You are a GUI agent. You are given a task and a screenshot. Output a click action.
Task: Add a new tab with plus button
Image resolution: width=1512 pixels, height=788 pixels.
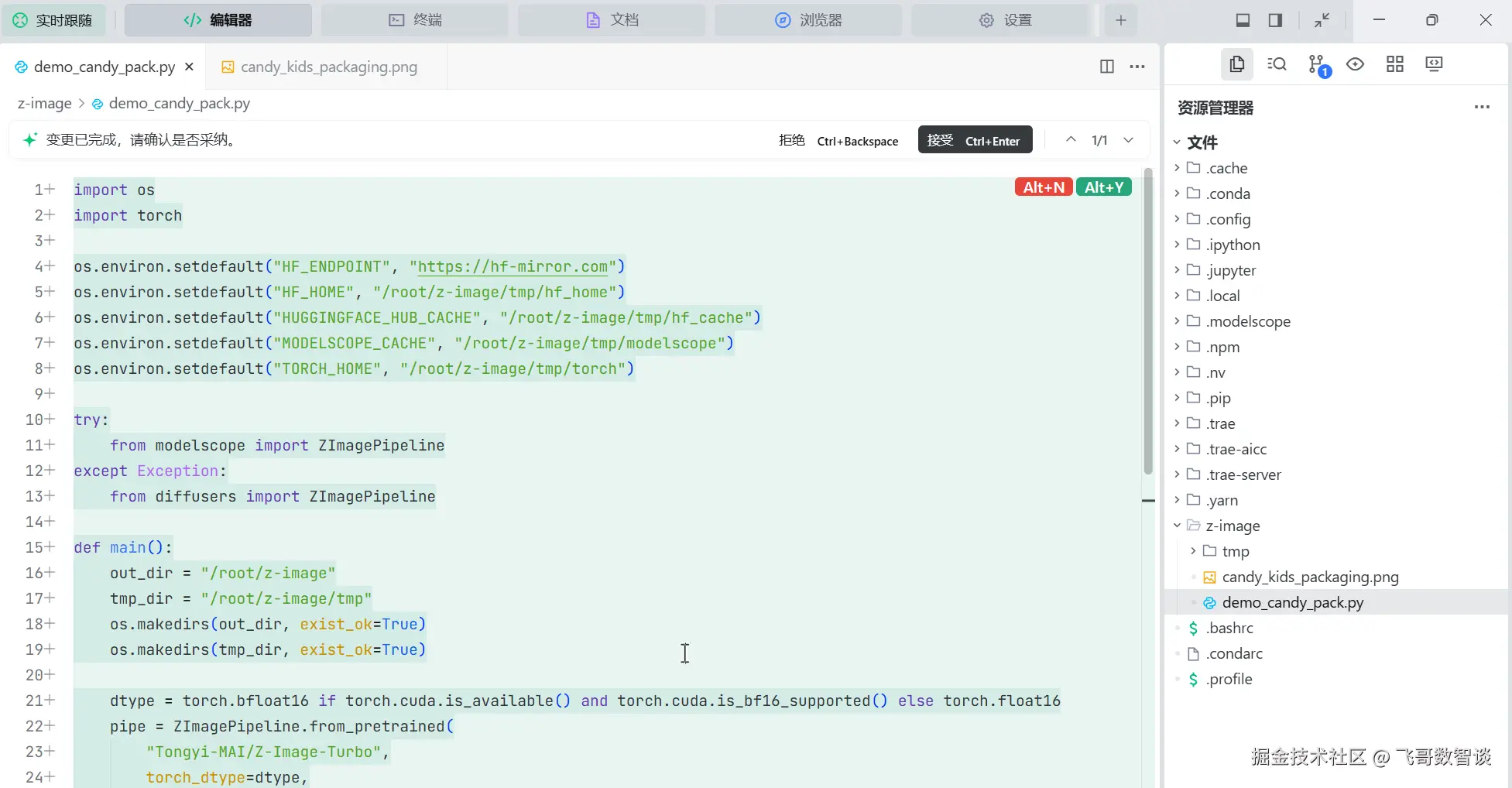pyautogui.click(x=1120, y=20)
